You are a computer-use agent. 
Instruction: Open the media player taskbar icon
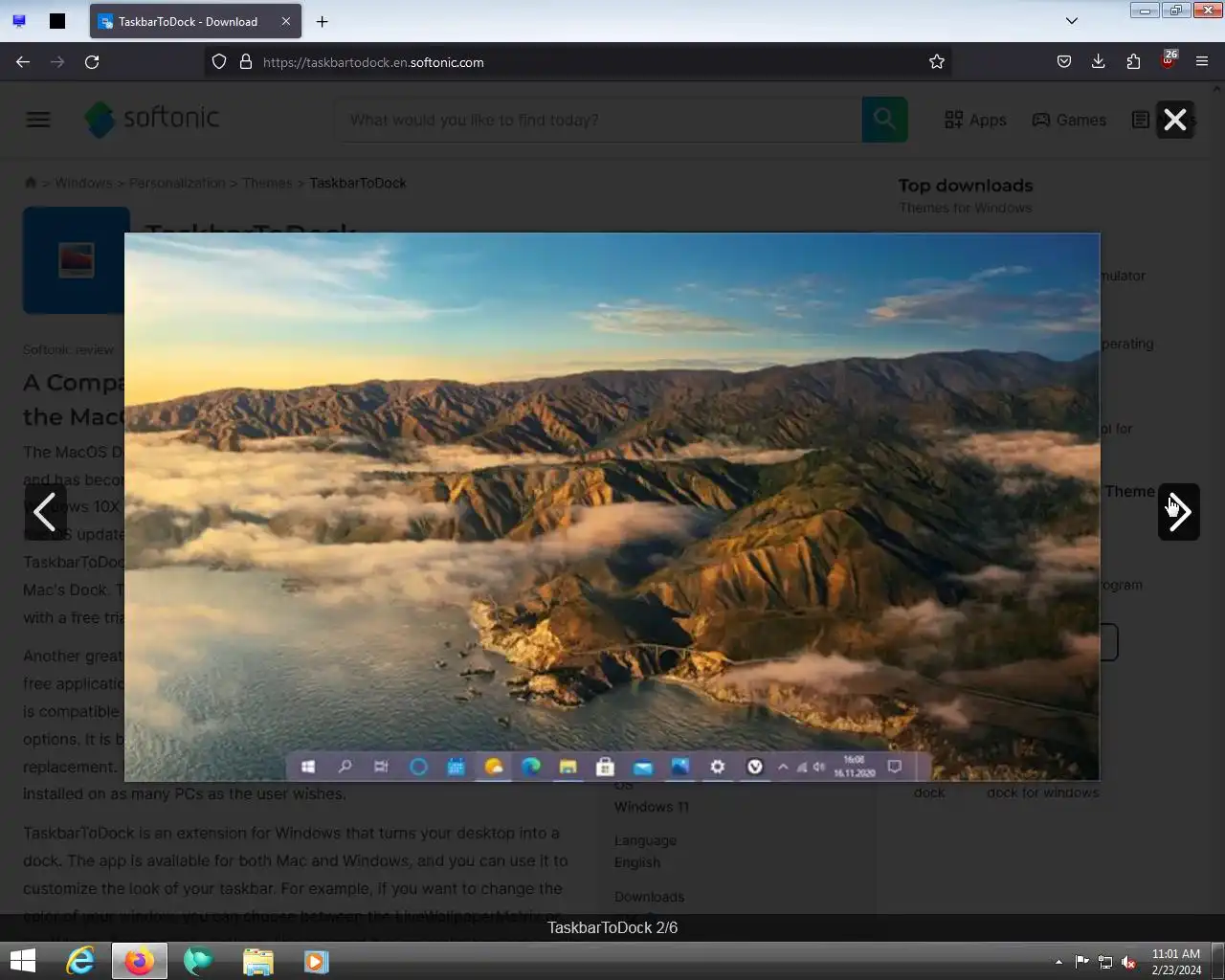(316, 961)
